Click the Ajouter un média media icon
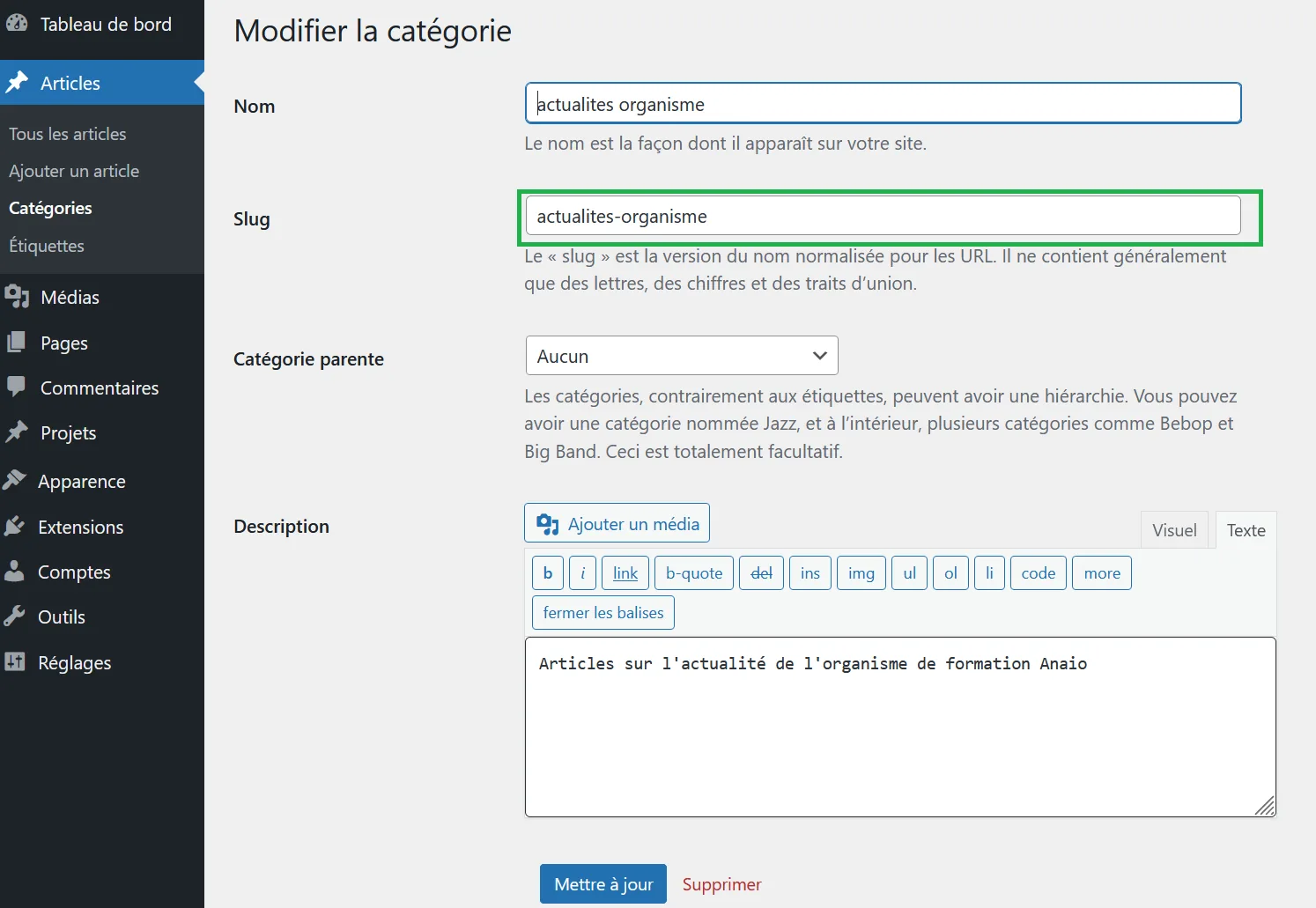 point(547,523)
